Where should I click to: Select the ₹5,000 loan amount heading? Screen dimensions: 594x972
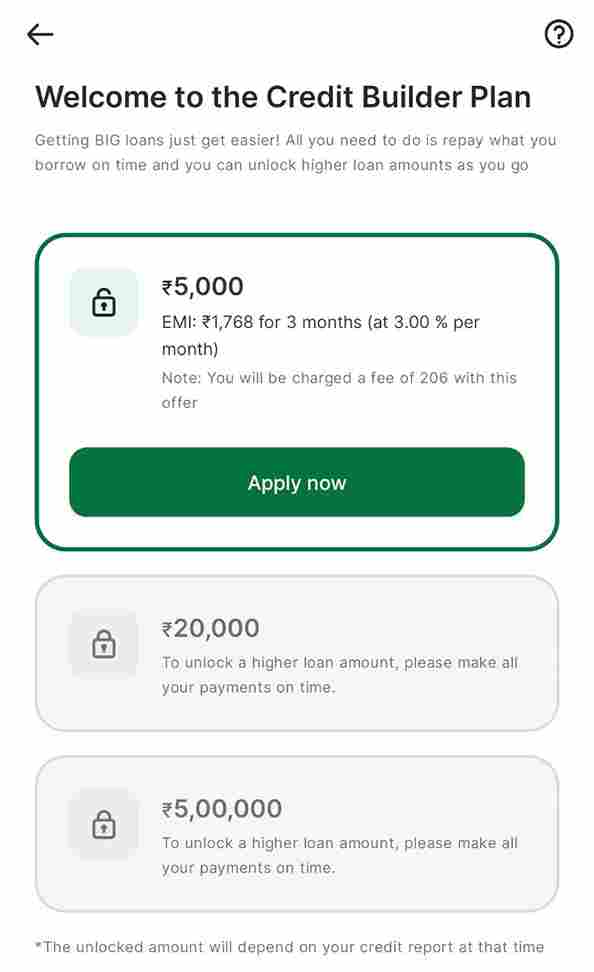[x=203, y=286]
